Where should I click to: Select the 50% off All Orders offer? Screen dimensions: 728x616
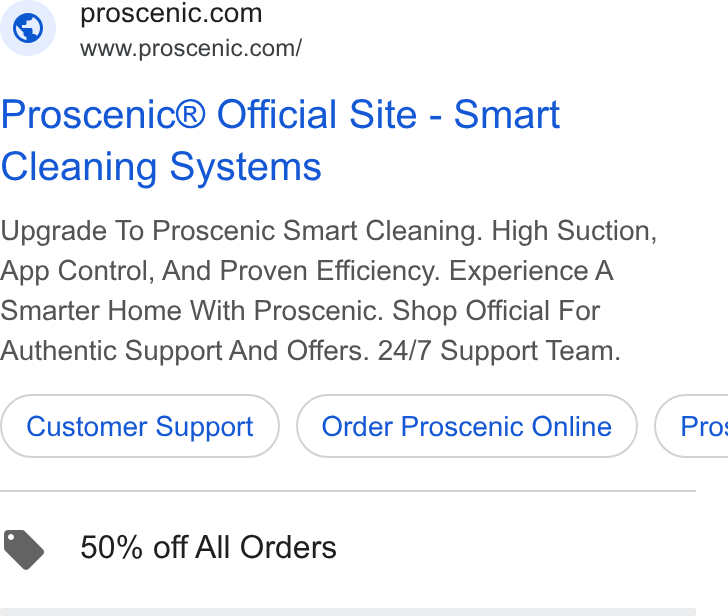[208, 547]
